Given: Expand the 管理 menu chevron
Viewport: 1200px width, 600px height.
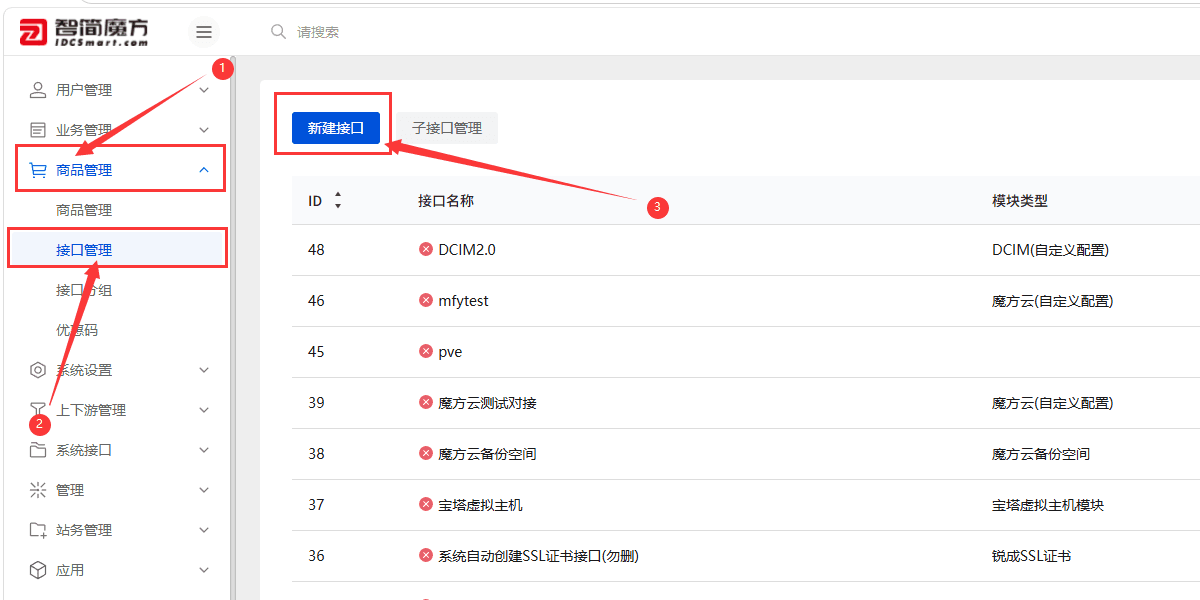Looking at the screenshot, I should coord(204,490).
